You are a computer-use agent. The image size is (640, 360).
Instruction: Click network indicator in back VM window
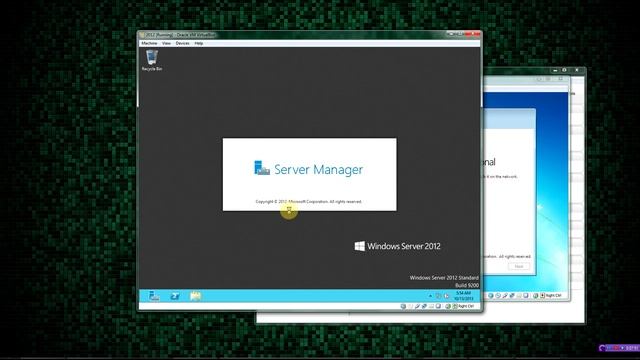512,296
